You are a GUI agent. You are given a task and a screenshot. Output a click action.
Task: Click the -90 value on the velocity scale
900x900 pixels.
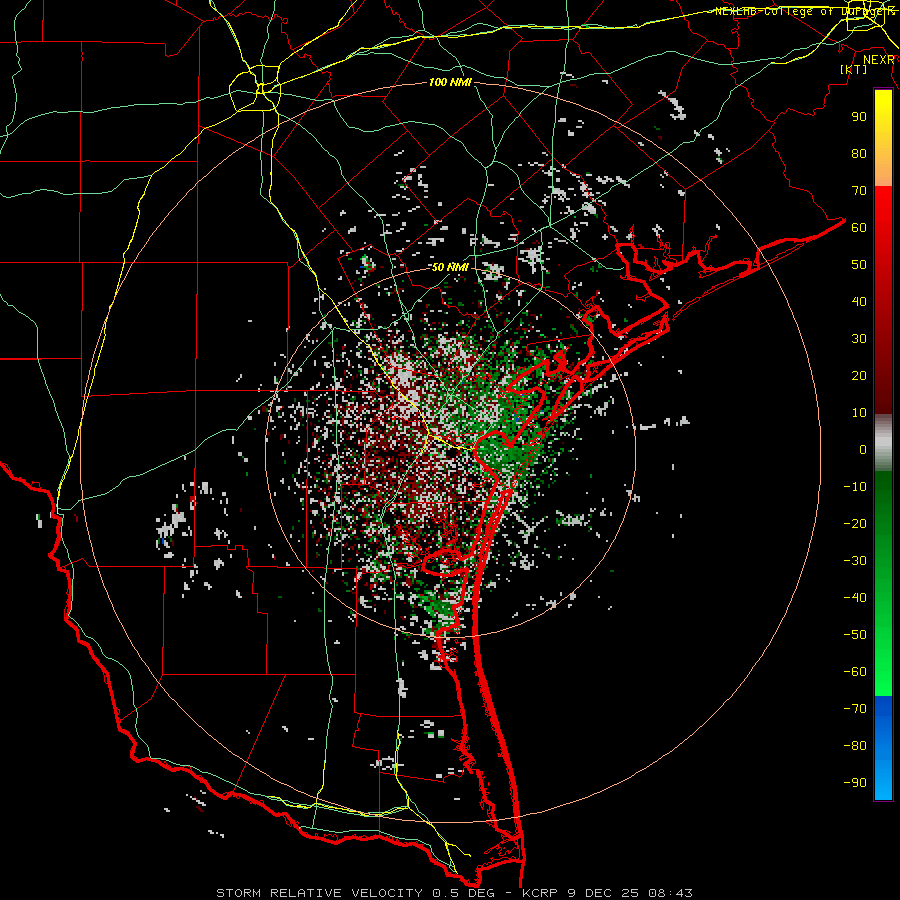coord(855,783)
